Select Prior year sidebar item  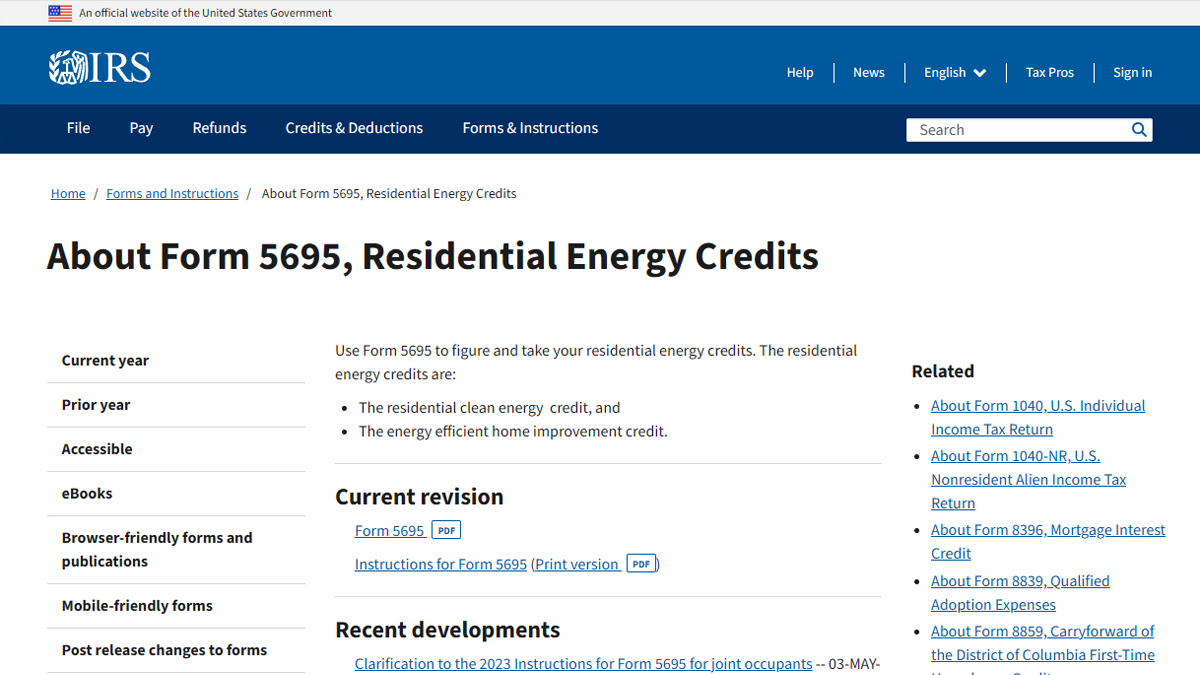(x=176, y=405)
